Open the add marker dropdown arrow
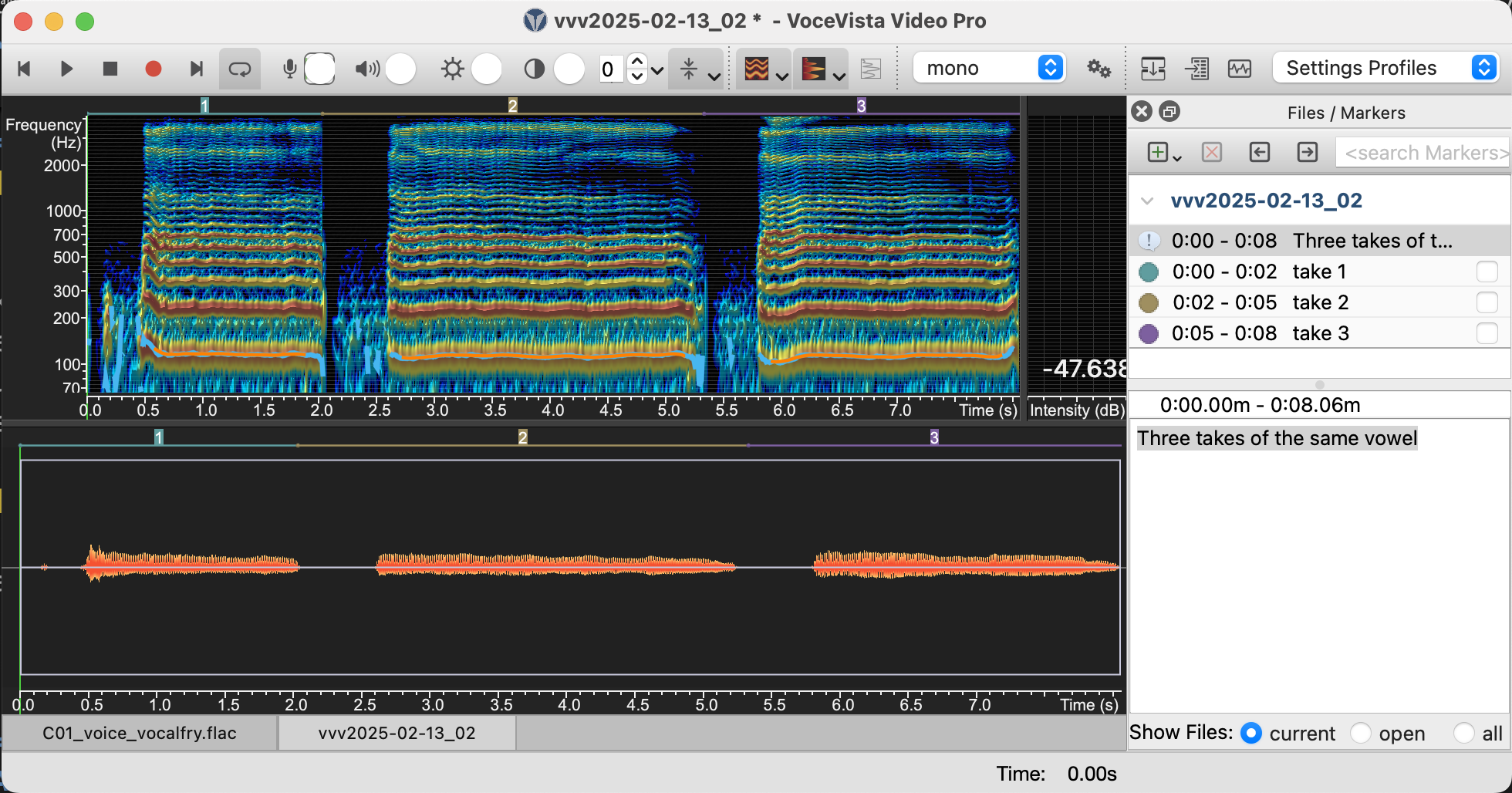The width and height of the screenshot is (1512, 793). pos(1177,157)
